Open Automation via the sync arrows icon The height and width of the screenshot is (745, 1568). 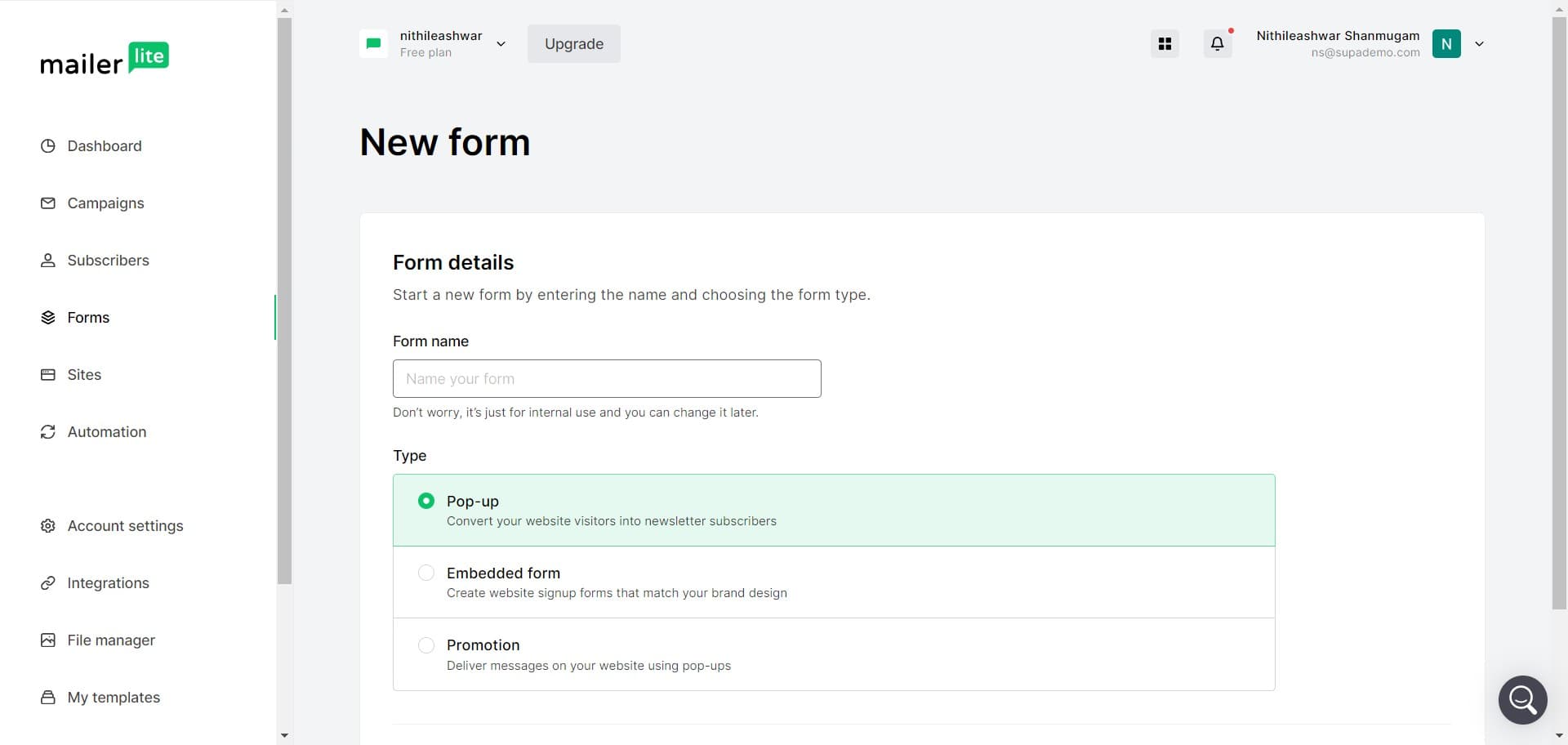coord(48,431)
